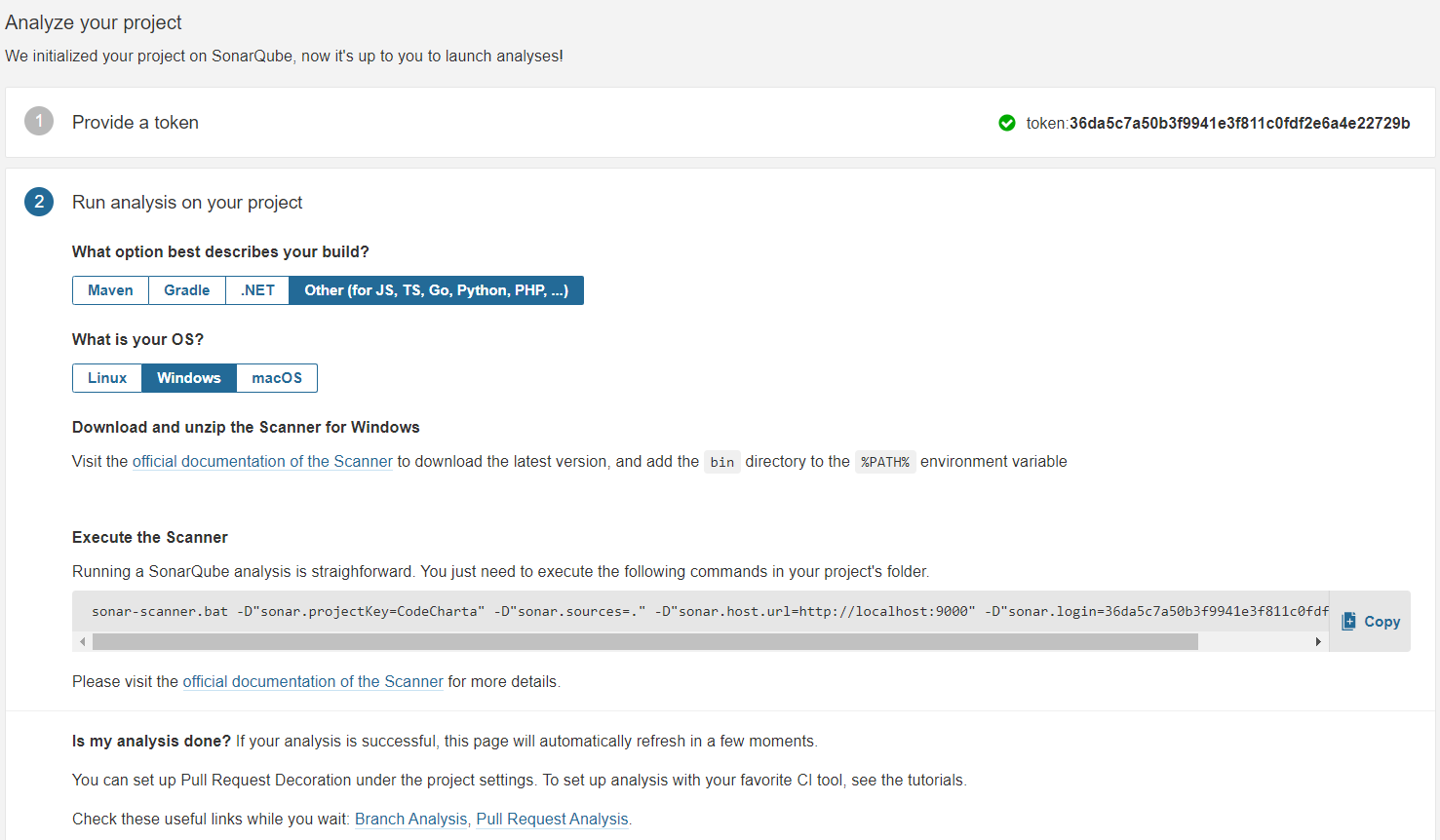This screenshot has height=840, width=1440.
Task: Click 'What option best describes your build?' label
Action: point(220,252)
